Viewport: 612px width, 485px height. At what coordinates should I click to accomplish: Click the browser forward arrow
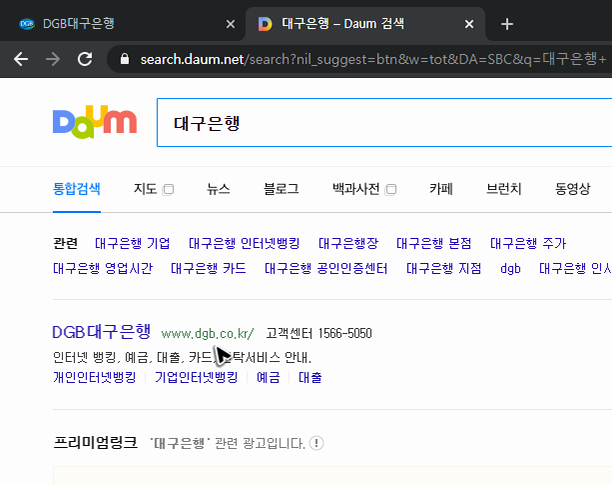[53, 59]
